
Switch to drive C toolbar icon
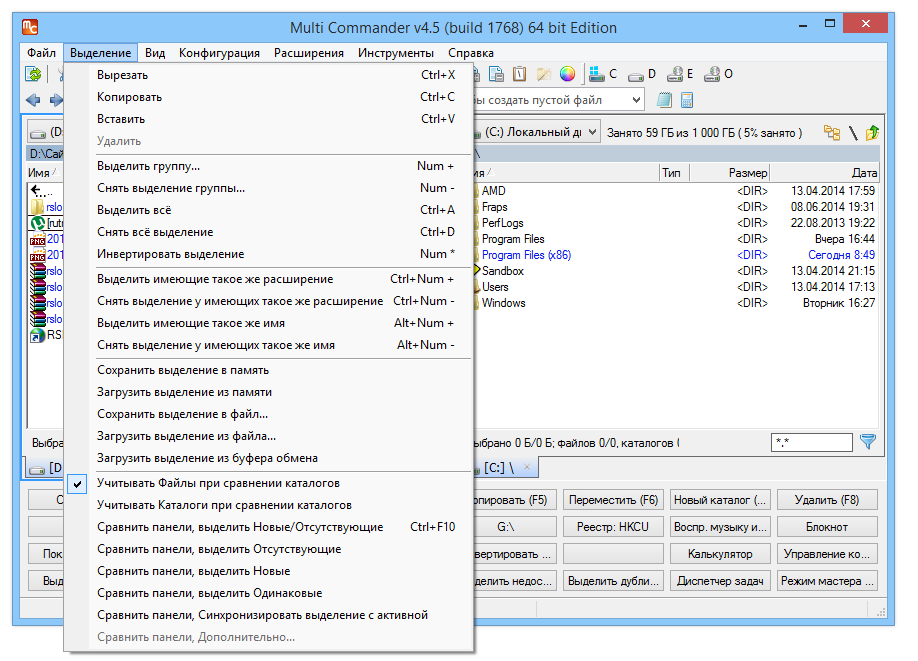pos(603,74)
